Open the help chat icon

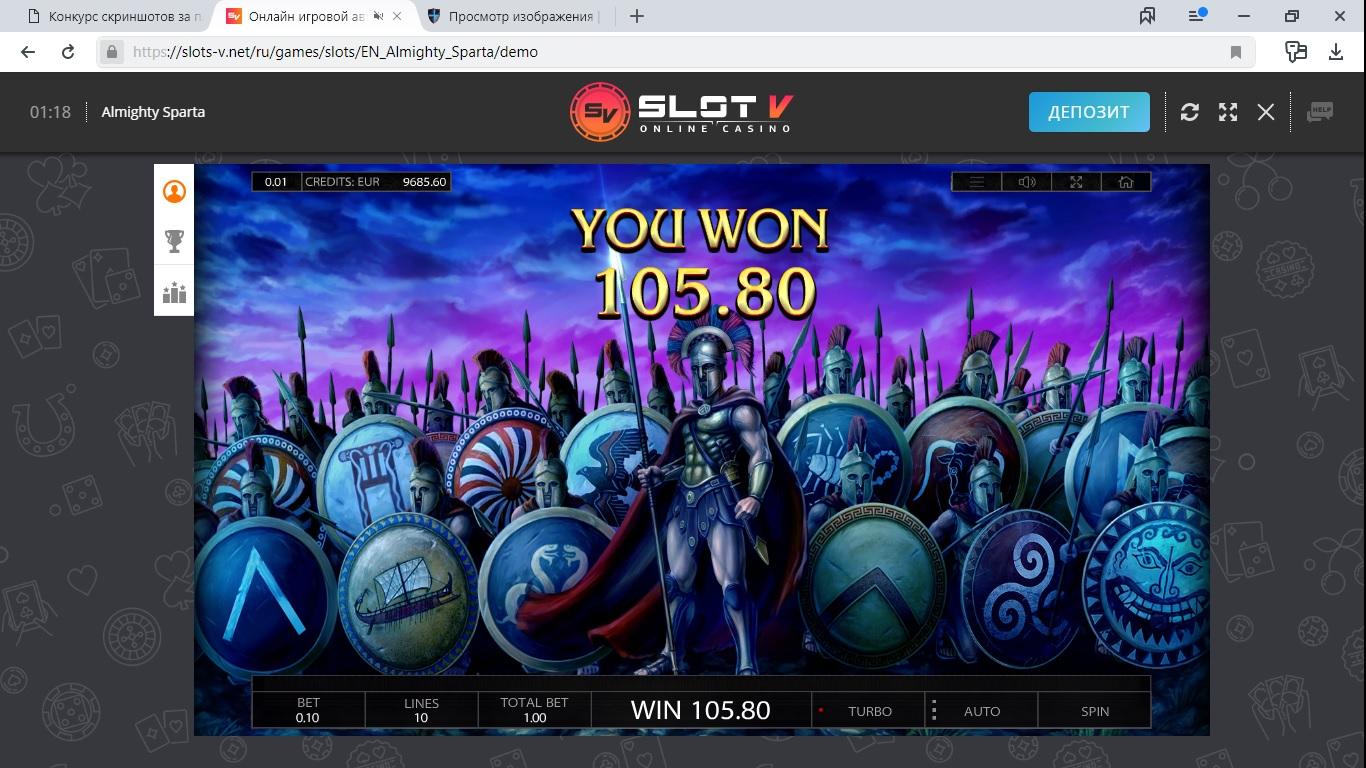pos(1320,112)
